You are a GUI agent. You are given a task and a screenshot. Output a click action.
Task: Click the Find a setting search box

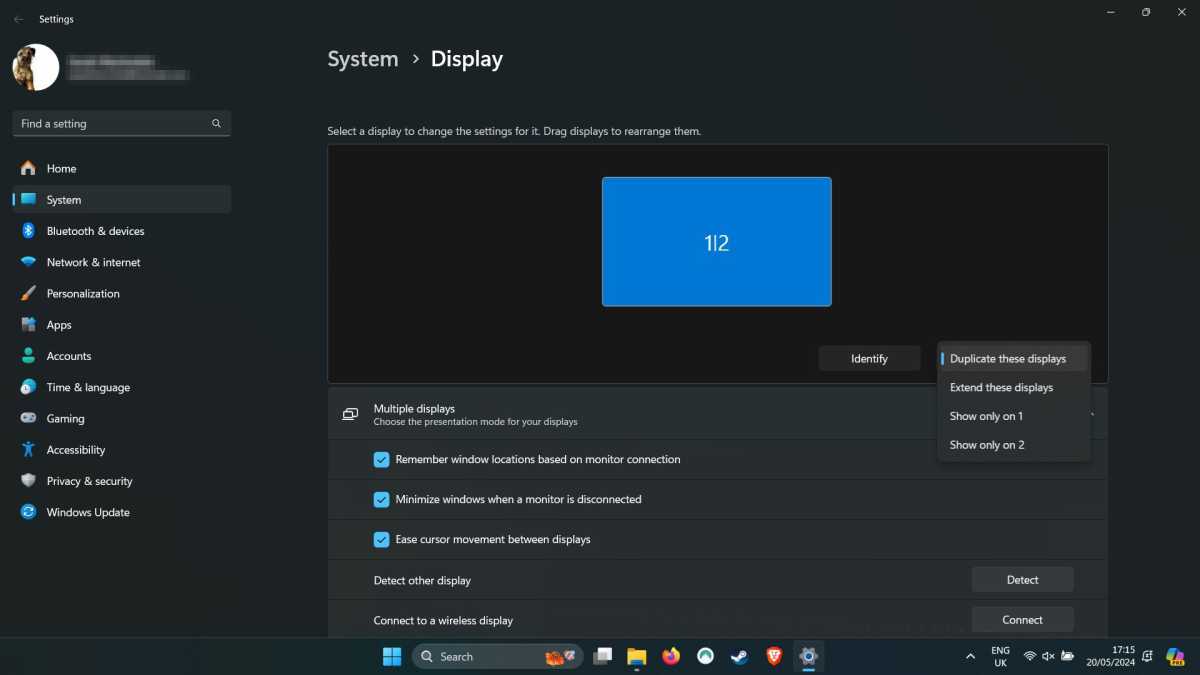(x=115, y=124)
